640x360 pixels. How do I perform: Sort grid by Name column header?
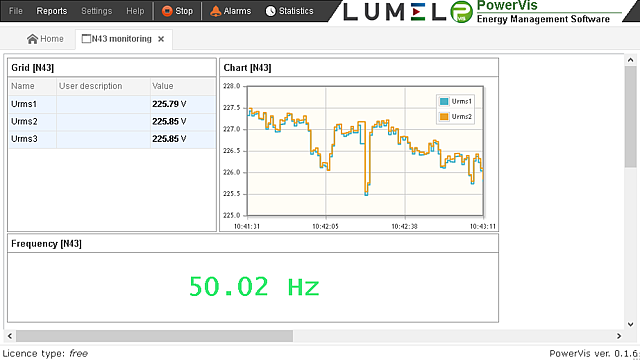[33, 86]
